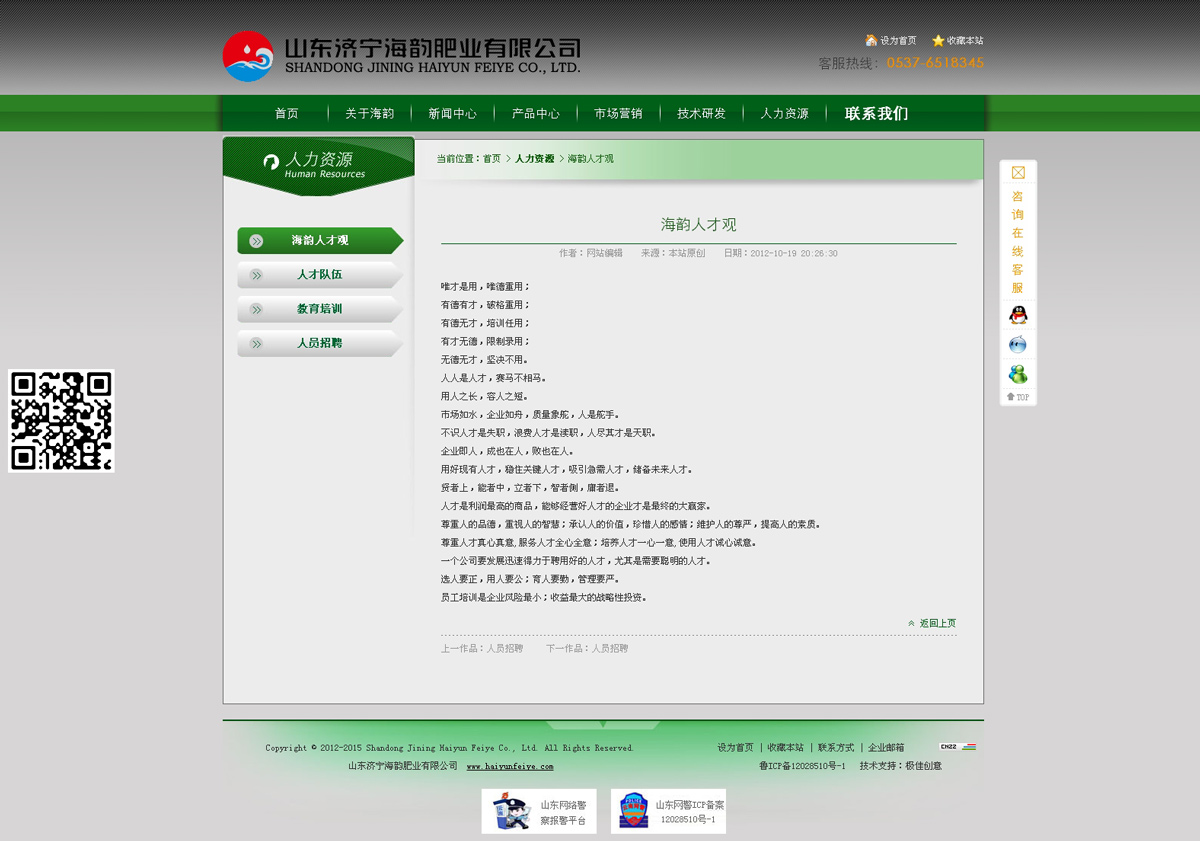This screenshot has width=1200, height=841.
Task: Click footer 收藏本站 link
Action: [x=786, y=748]
